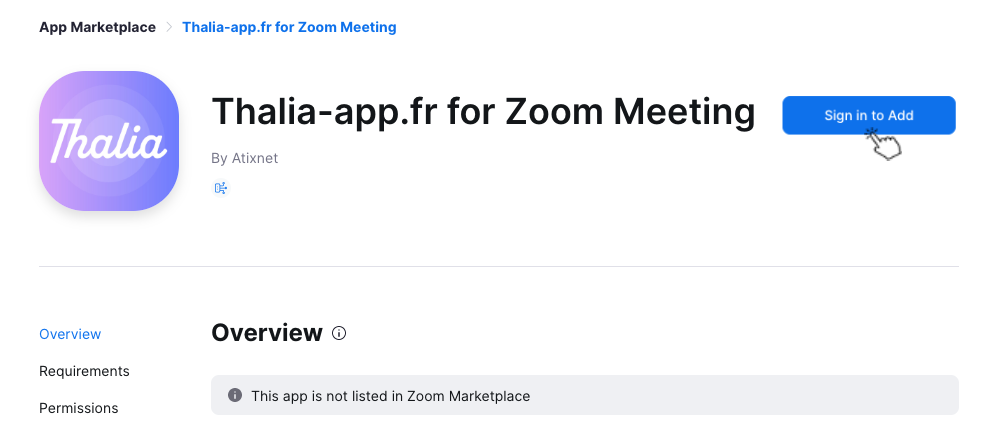
Task: Click the info icon in the not-listed notice
Action: point(234,395)
